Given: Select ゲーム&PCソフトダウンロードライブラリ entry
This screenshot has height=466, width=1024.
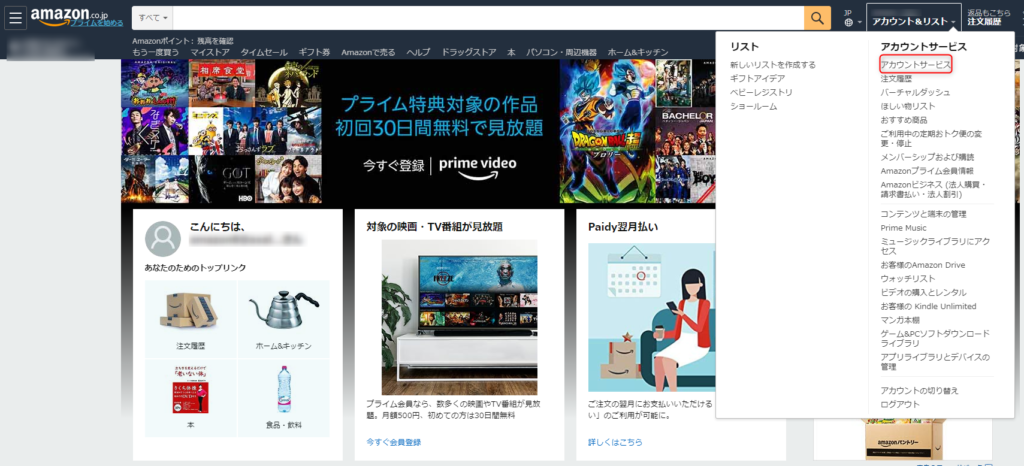Looking at the screenshot, I should (x=935, y=338).
